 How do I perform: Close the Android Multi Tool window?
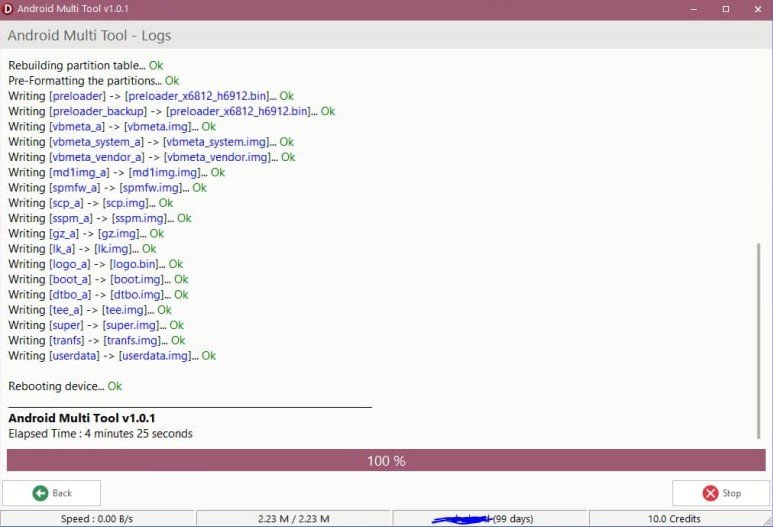pos(757,8)
